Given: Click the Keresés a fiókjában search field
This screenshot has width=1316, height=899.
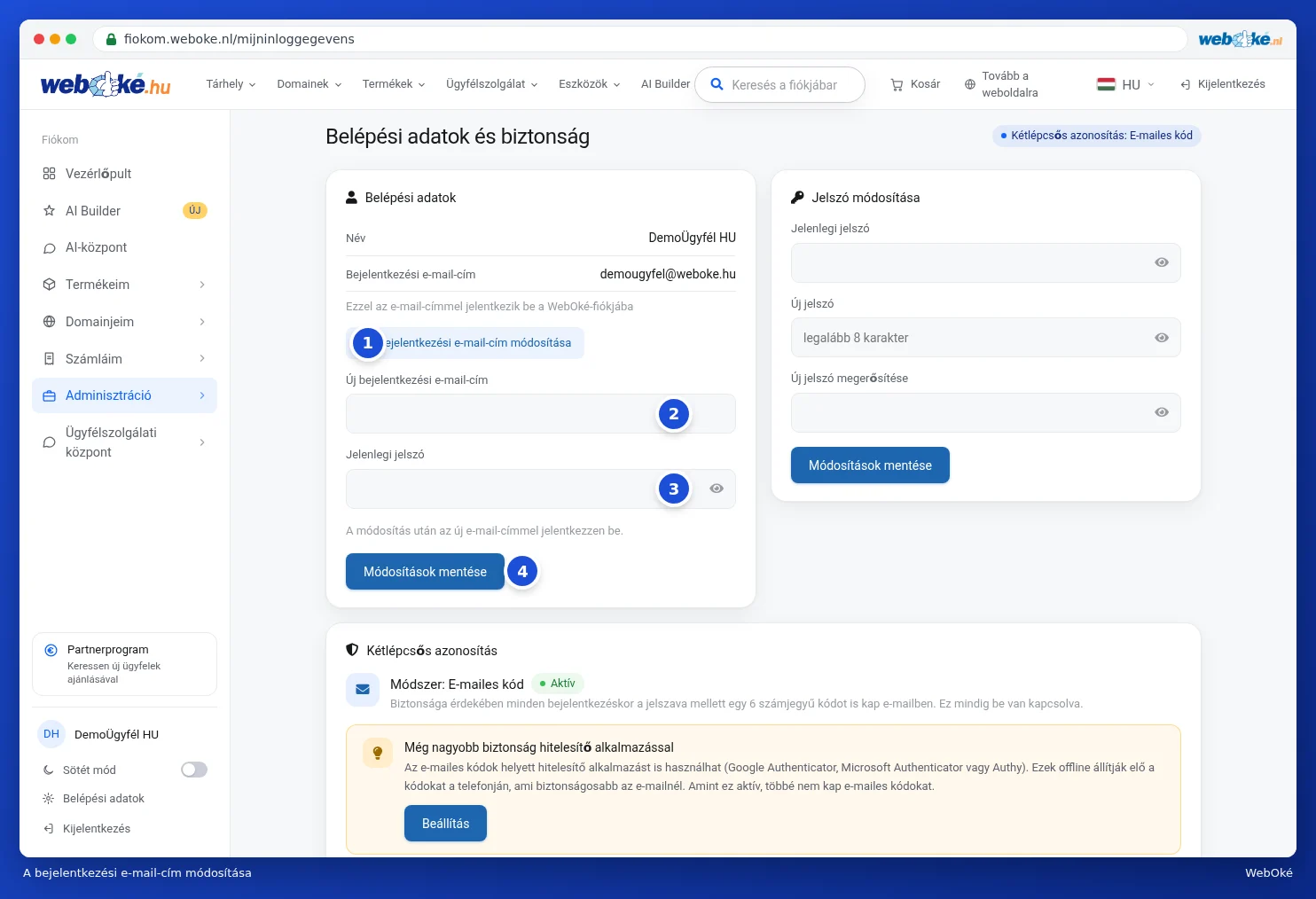Looking at the screenshot, I should [779, 85].
